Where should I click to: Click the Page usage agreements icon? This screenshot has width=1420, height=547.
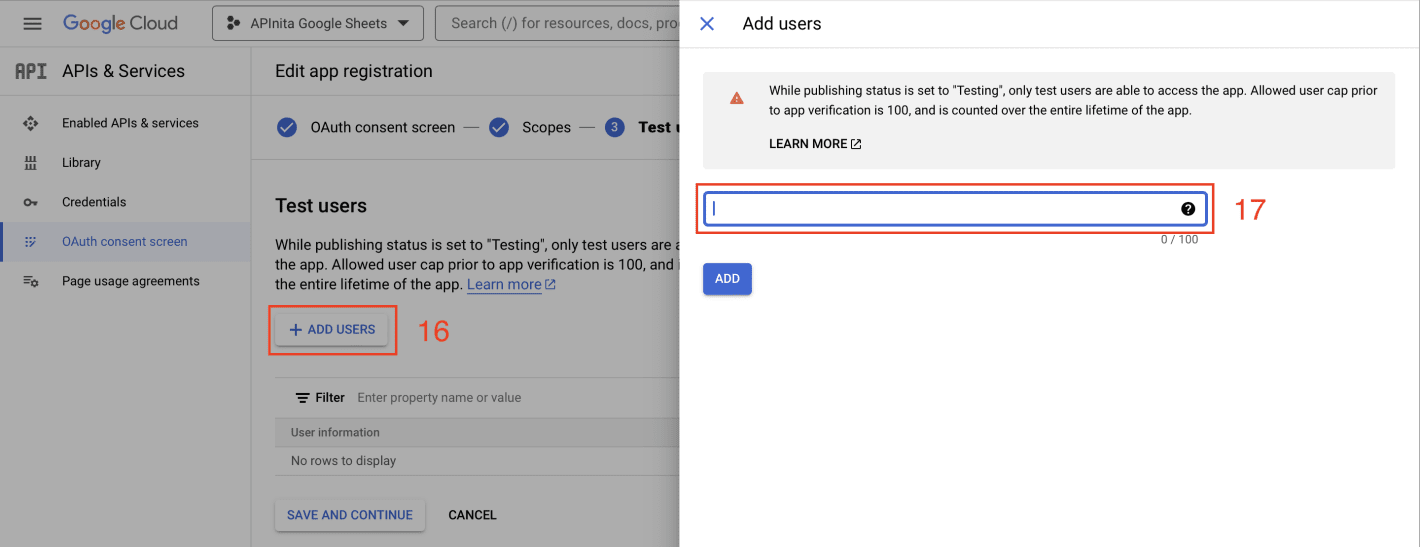click(x=30, y=281)
